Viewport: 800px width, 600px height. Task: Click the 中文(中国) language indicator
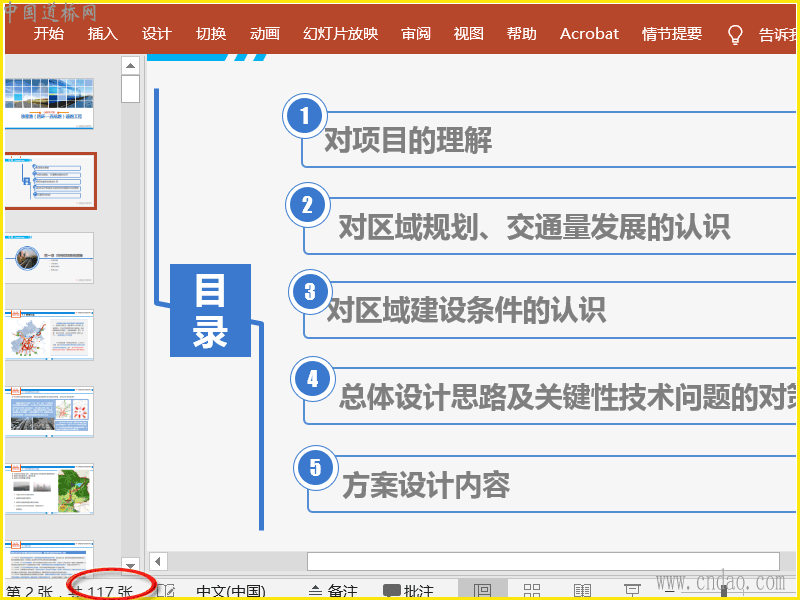231,592
